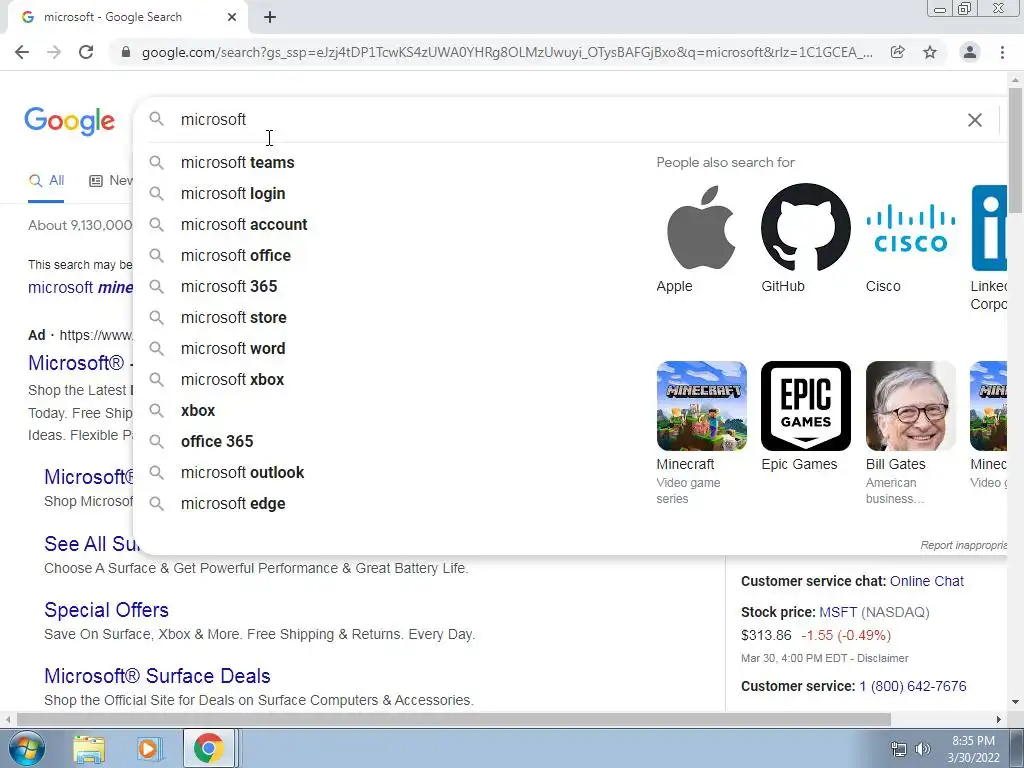
Task: Select suggestion microsoft 365
Action: click(x=229, y=287)
